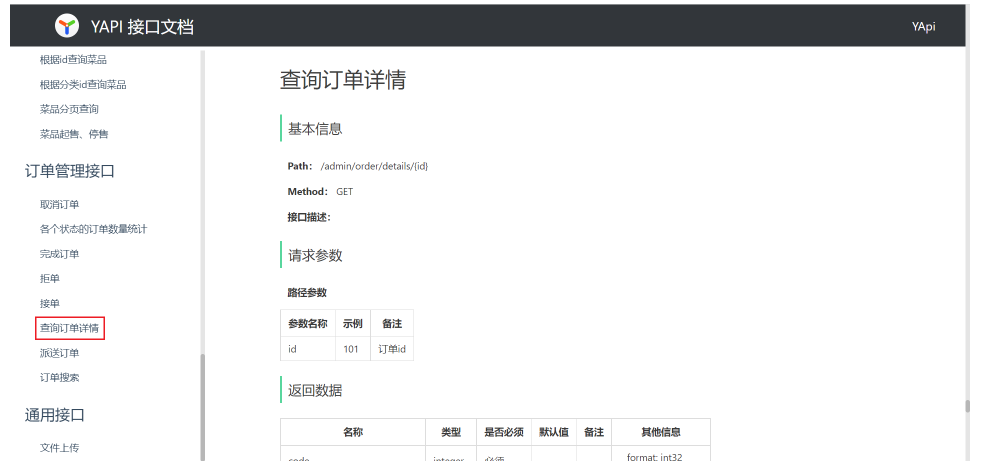Click the page's right vertical scrollbar thumb
Screen dimensions: 991x471
tap(967, 407)
